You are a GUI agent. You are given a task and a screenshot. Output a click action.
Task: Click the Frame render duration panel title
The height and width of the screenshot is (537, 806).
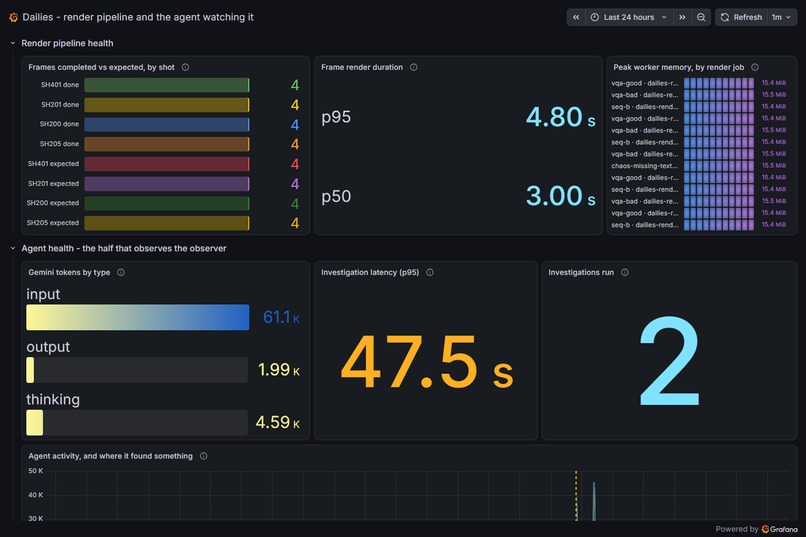tap(362, 67)
